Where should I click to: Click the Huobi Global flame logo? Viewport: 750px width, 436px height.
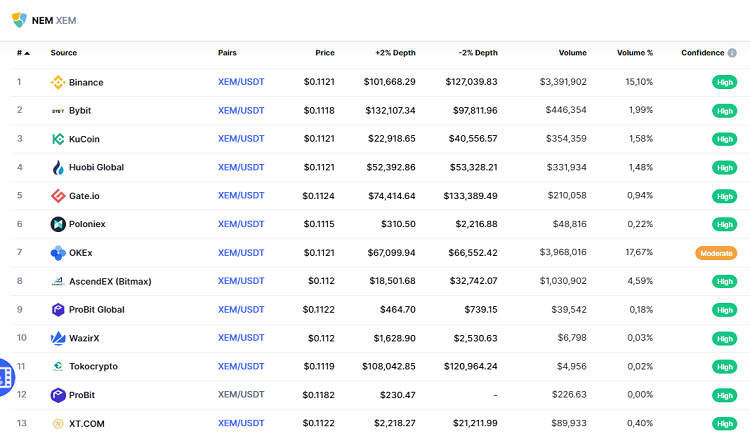(x=58, y=167)
